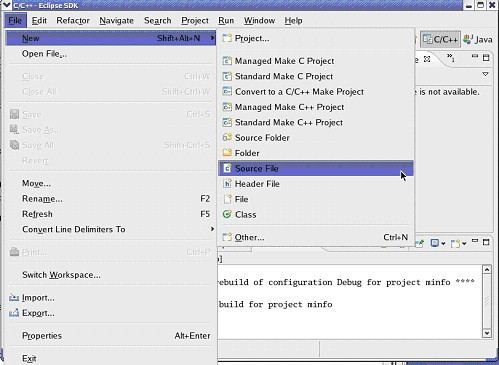Click the Convert to a C/C++ Make Project icon
Viewport: 499px width, 365px height.
227,91
